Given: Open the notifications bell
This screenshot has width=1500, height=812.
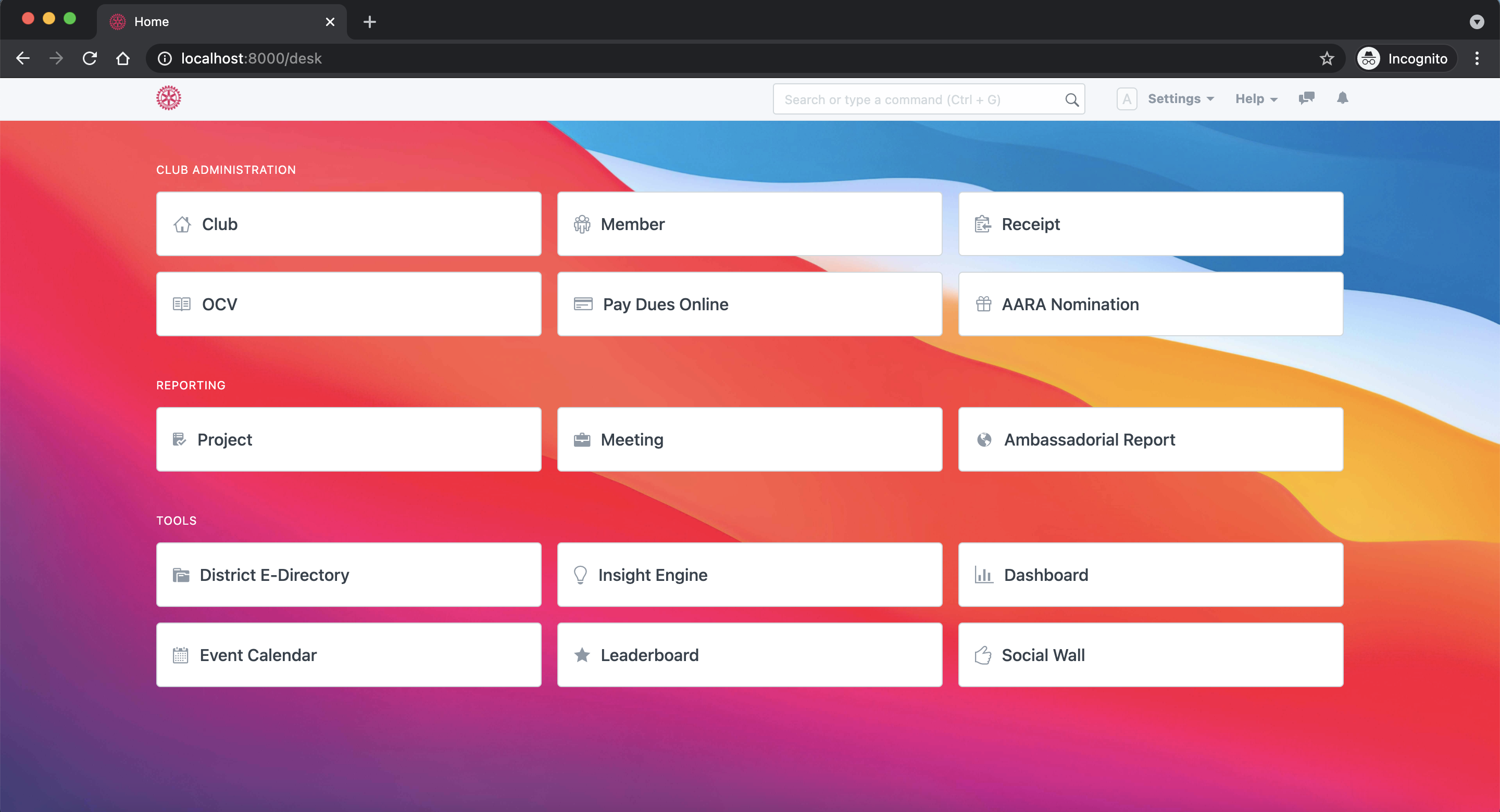Looking at the screenshot, I should click(1342, 98).
